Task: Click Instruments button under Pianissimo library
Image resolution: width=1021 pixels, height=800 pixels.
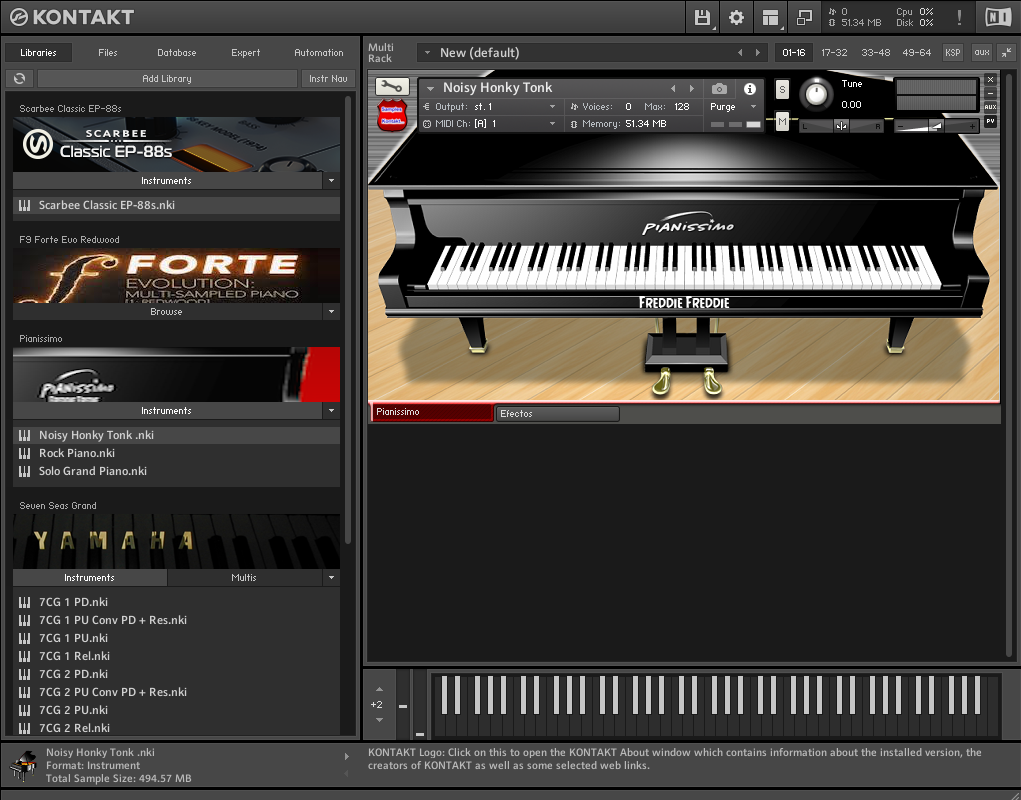Action: pos(167,411)
